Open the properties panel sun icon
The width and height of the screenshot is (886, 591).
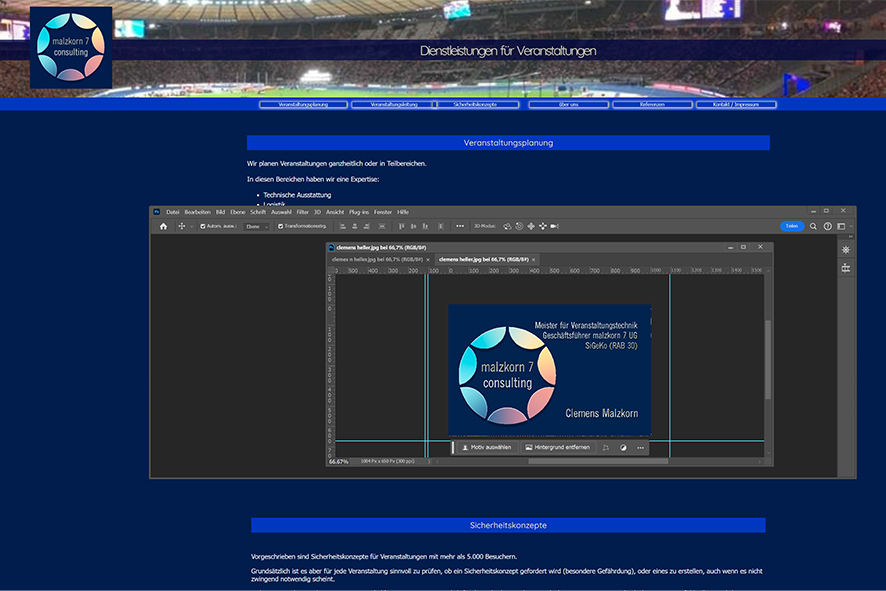click(x=846, y=249)
